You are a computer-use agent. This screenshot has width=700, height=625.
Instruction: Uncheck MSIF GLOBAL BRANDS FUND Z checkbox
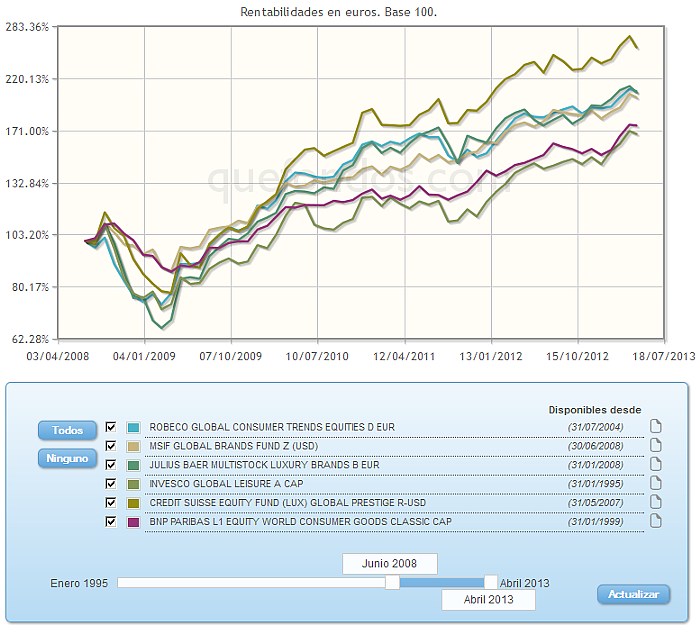point(111,446)
